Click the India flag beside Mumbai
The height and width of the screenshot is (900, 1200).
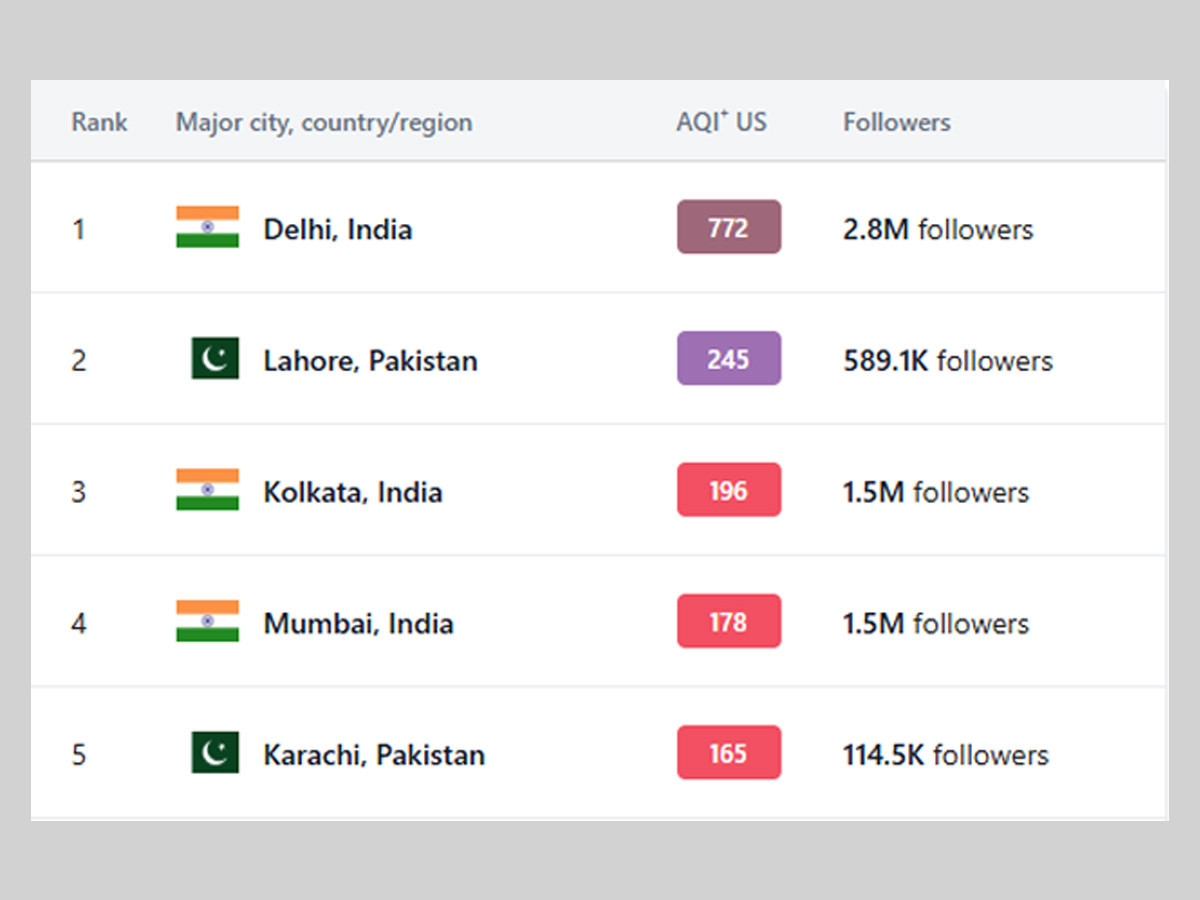207,621
